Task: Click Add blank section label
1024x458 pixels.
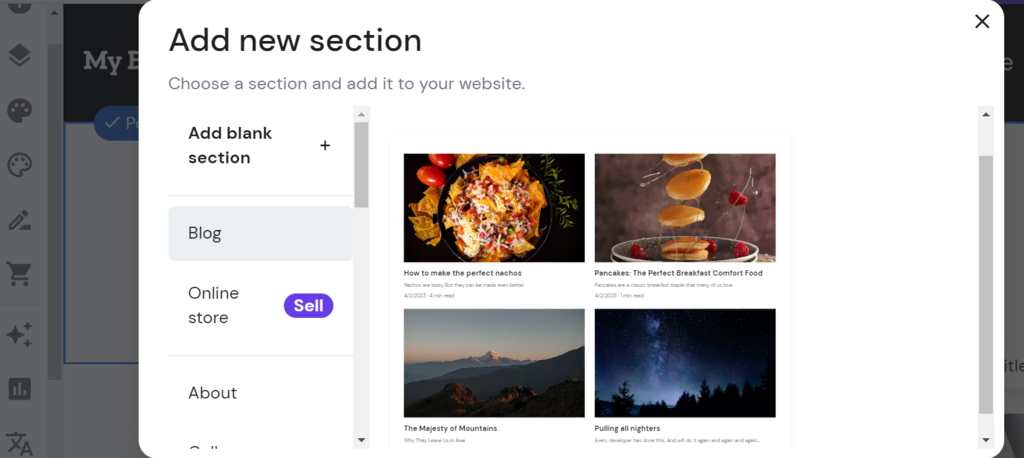Action: coord(231,145)
